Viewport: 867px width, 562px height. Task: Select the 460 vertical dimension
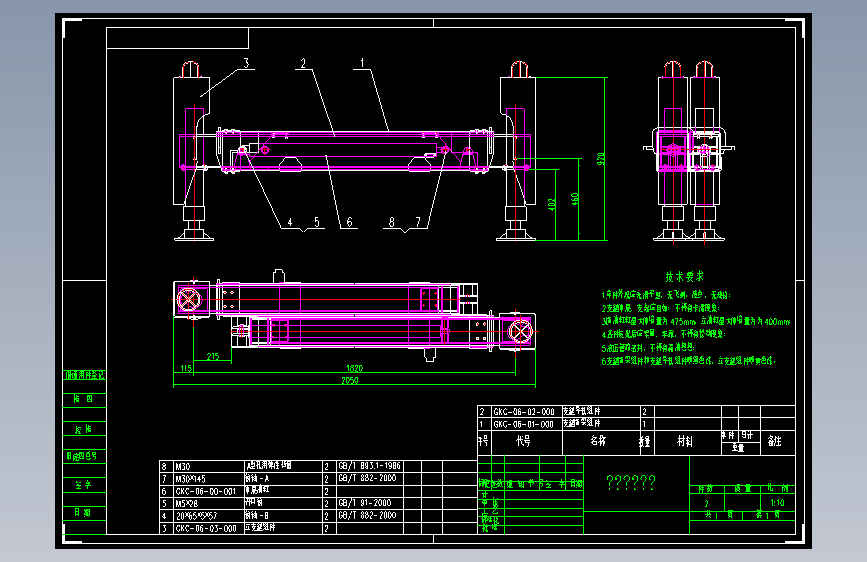coord(575,199)
